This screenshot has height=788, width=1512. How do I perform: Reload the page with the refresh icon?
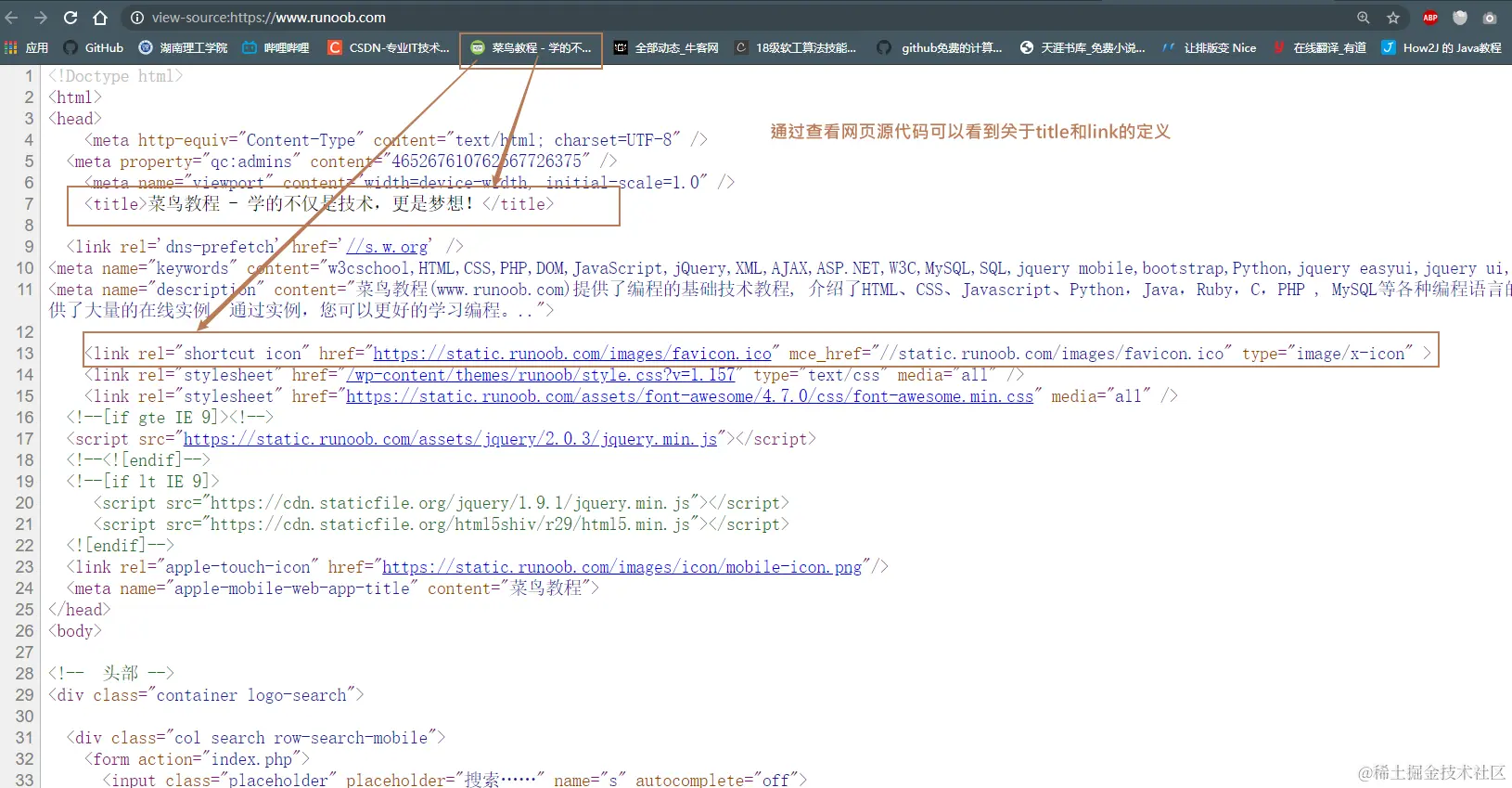pyautogui.click(x=70, y=18)
